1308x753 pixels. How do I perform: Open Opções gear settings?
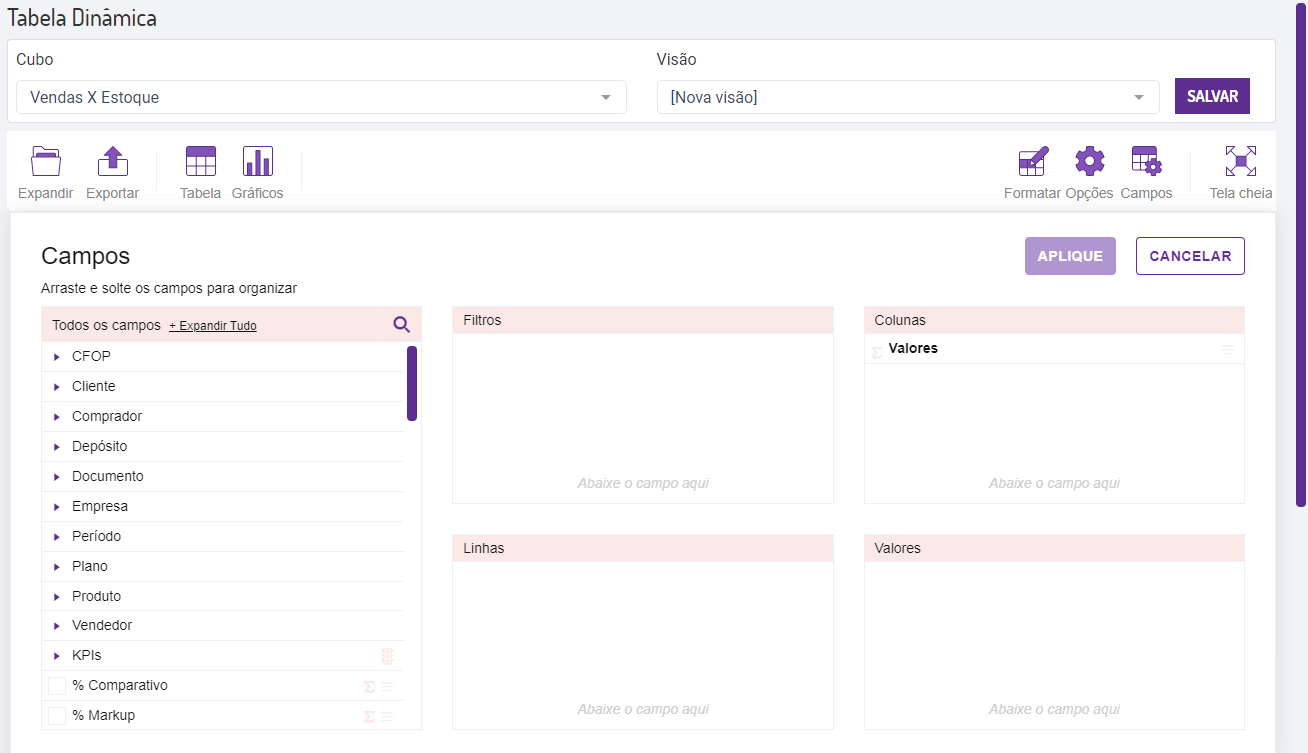(x=1089, y=161)
